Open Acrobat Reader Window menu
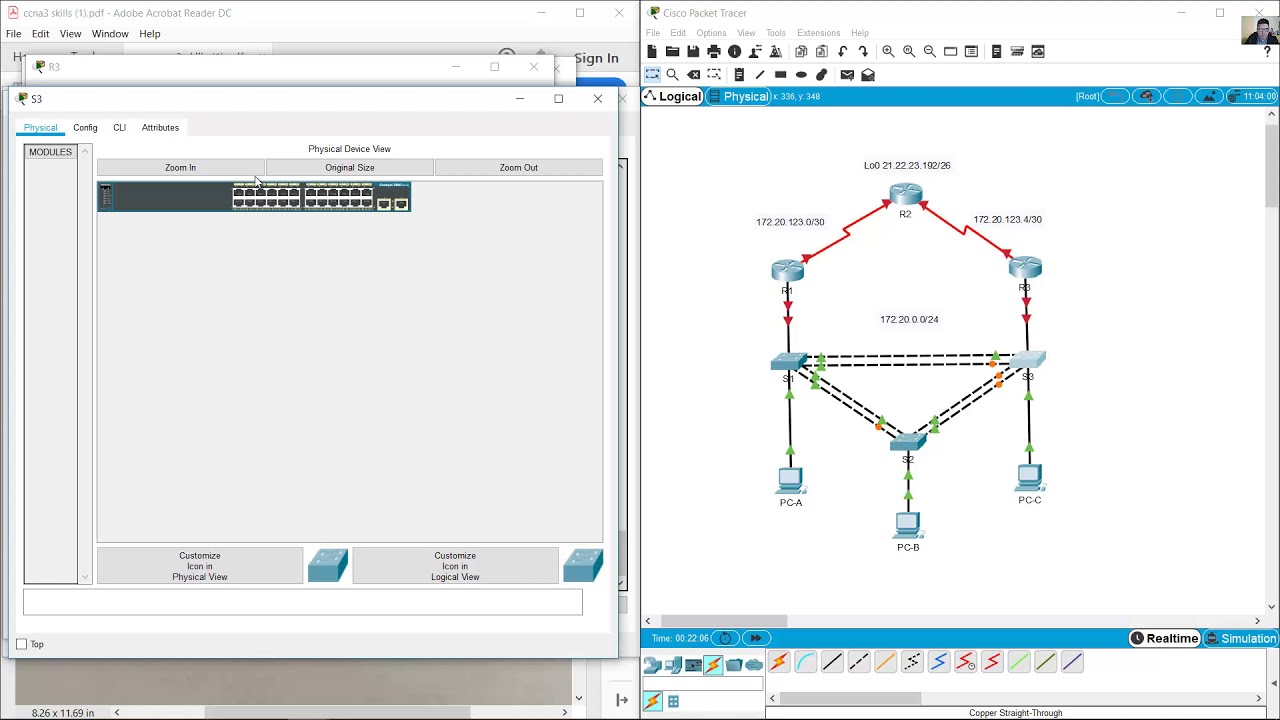The image size is (1280, 720). tap(110, 34)
